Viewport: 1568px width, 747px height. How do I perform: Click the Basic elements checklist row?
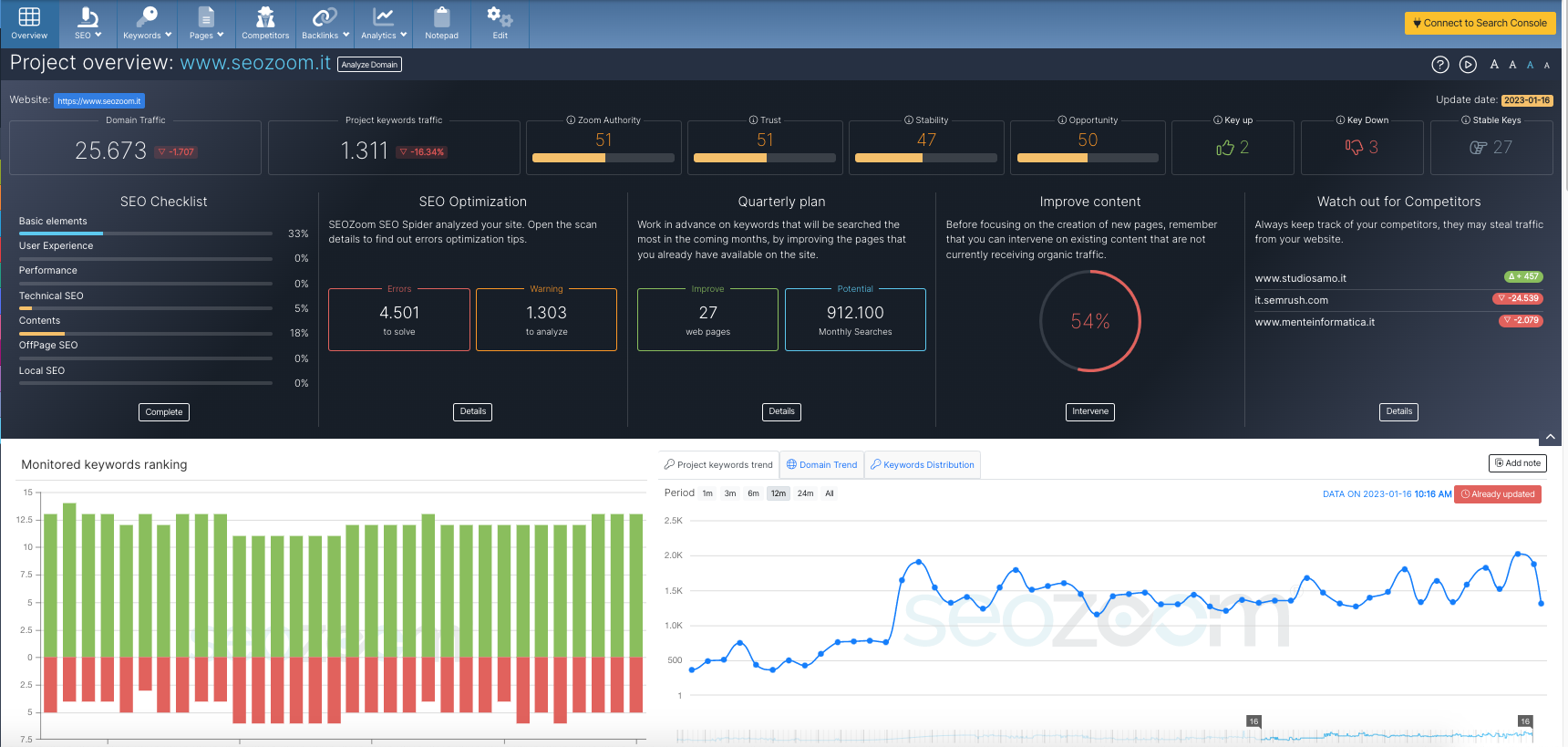click(164, 227)
